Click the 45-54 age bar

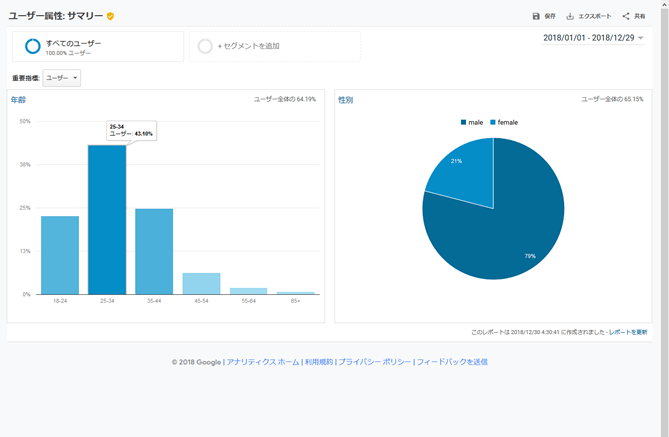pyautogui.click(x=201, y=283)
